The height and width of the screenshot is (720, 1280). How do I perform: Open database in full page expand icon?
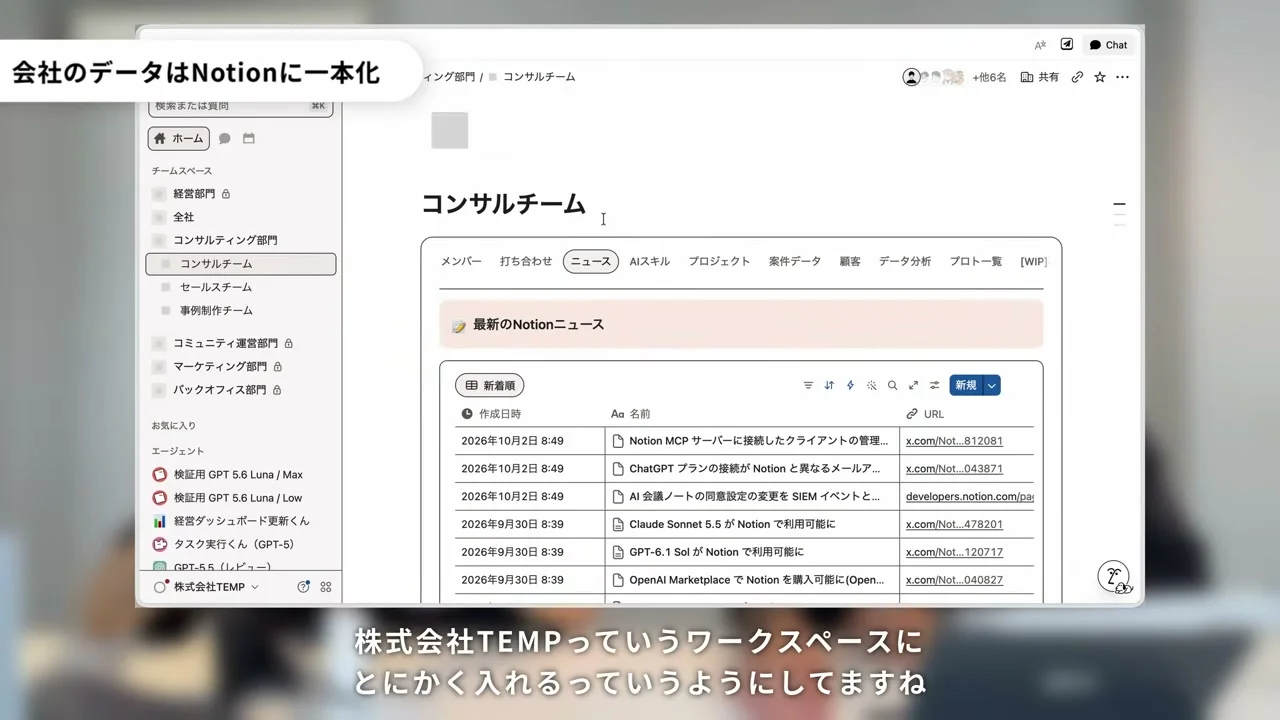[913, 385]
